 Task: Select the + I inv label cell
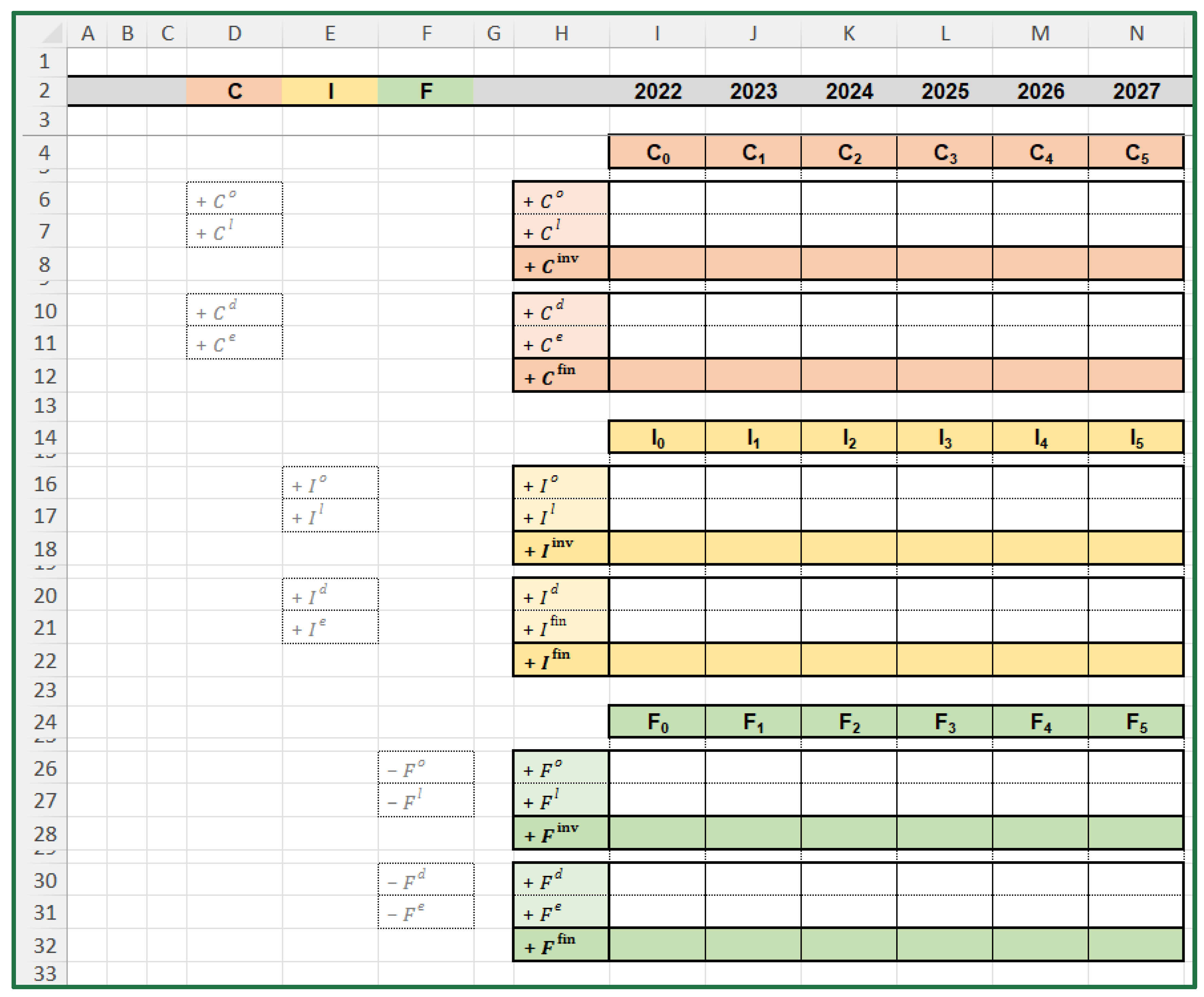[x=561, y=549]
